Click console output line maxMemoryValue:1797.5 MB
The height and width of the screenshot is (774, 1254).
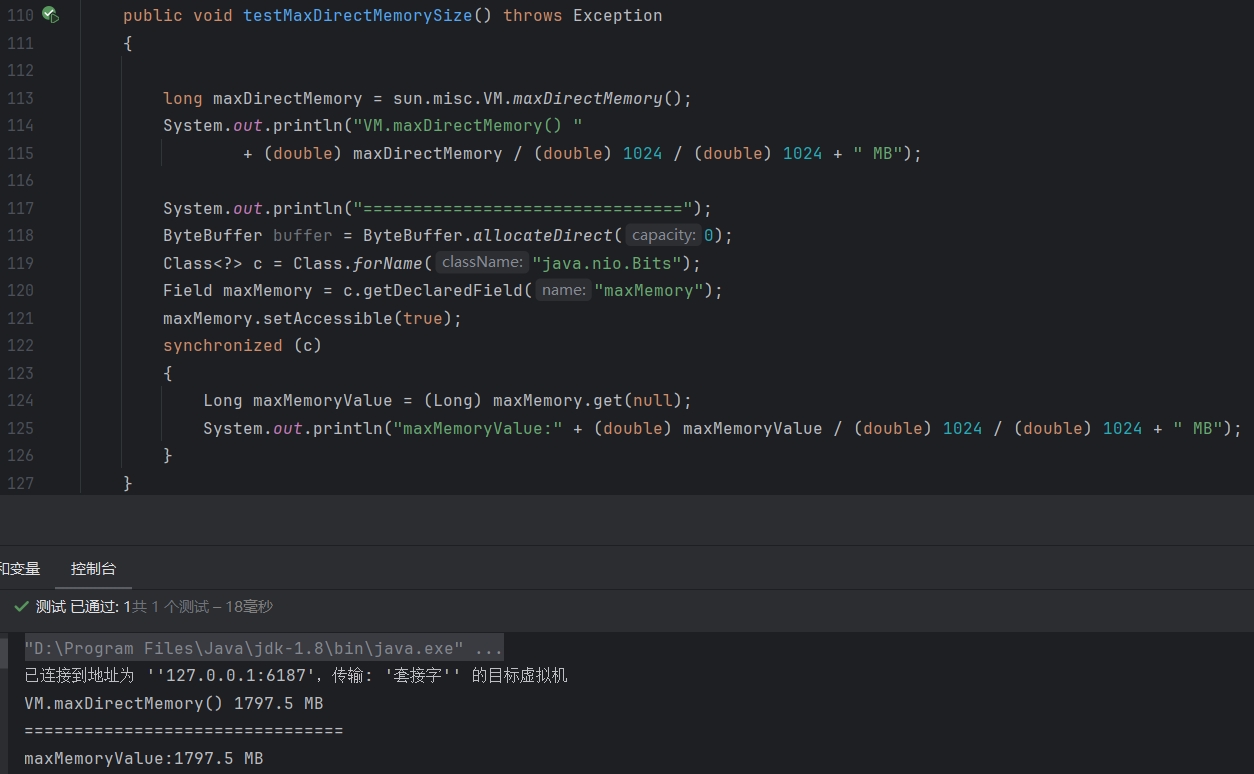point(144,759)
